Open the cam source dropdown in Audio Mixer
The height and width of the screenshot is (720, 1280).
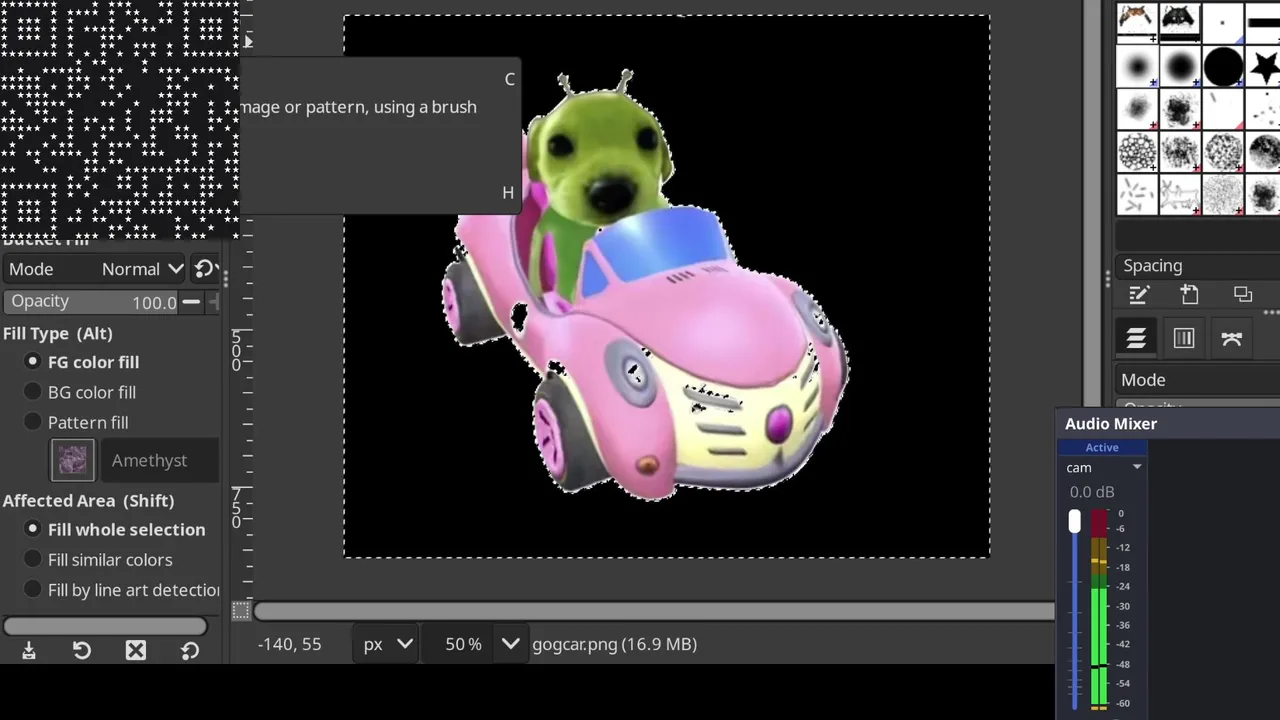pos(1103,468)
